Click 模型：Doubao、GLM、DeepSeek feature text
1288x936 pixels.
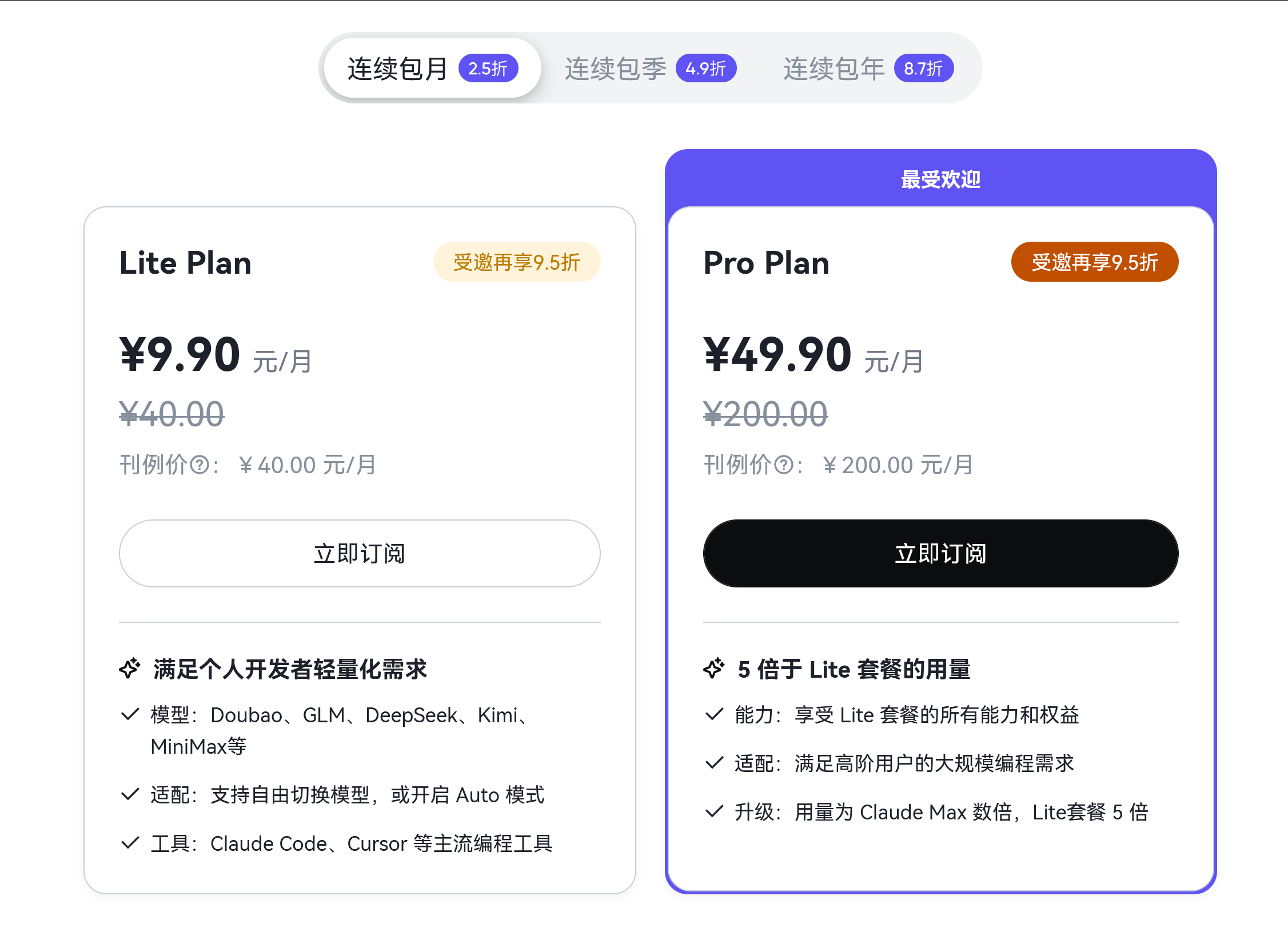pos(342,730)
